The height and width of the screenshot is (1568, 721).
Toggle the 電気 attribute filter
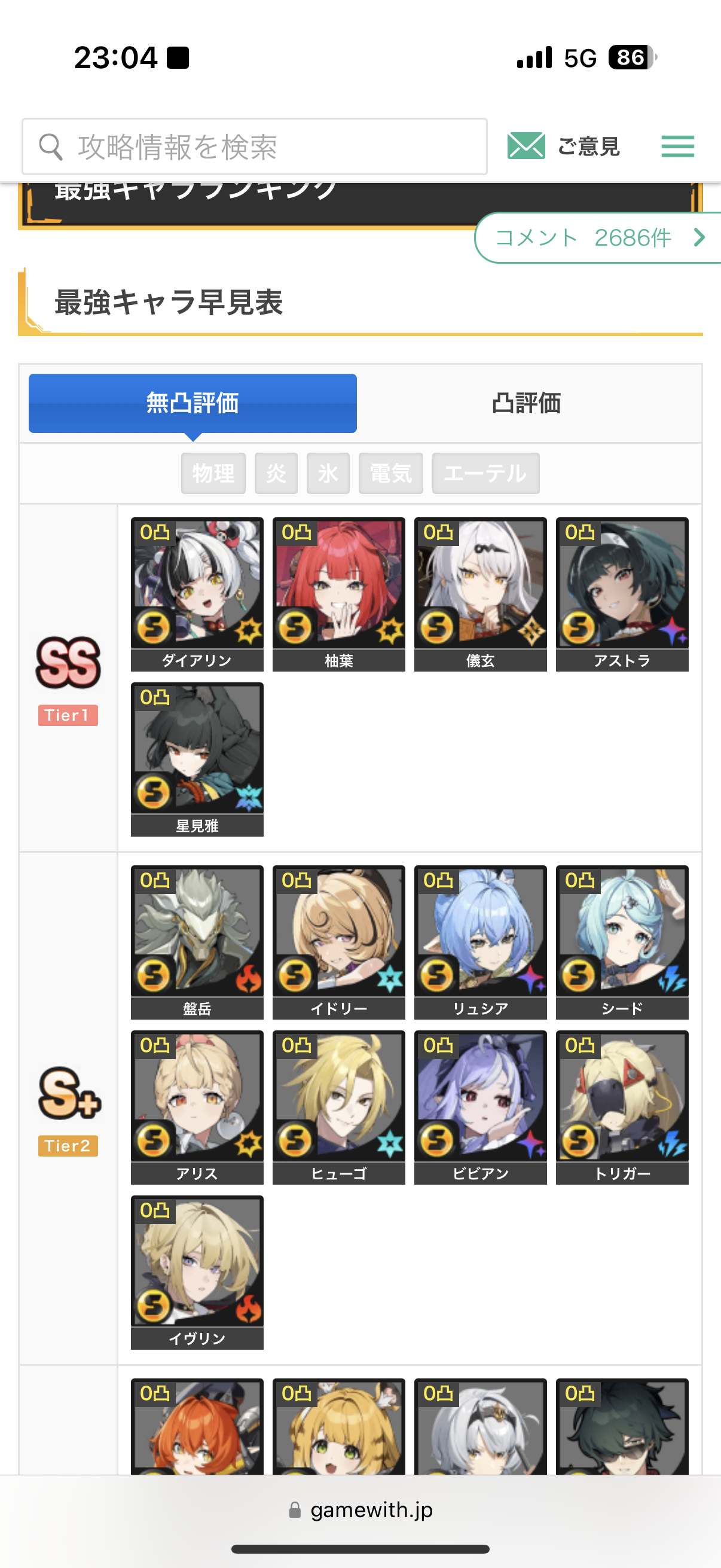(390, 473)
